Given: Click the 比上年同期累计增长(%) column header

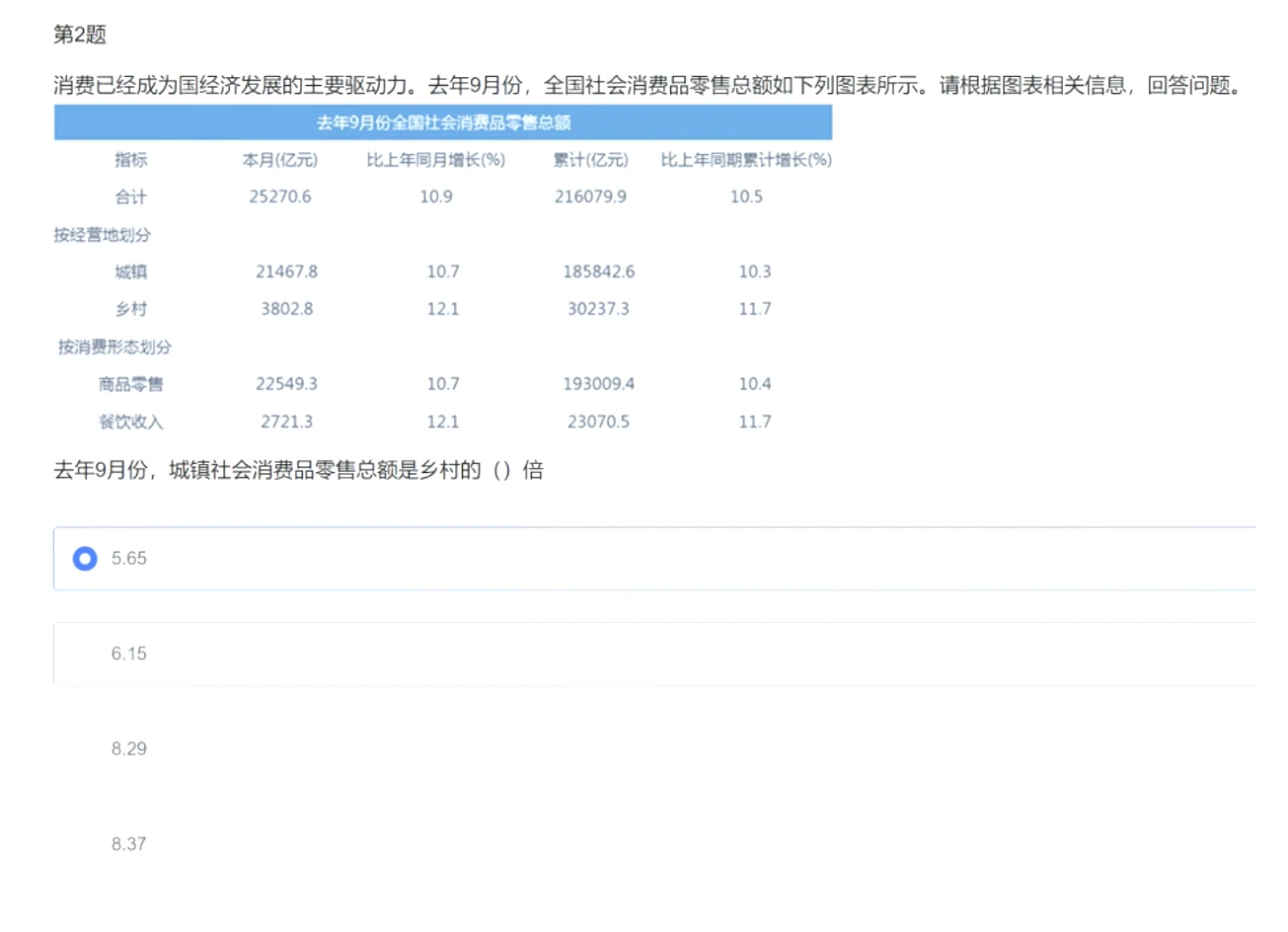Looking at the screenshot, I should coord(746,160).
